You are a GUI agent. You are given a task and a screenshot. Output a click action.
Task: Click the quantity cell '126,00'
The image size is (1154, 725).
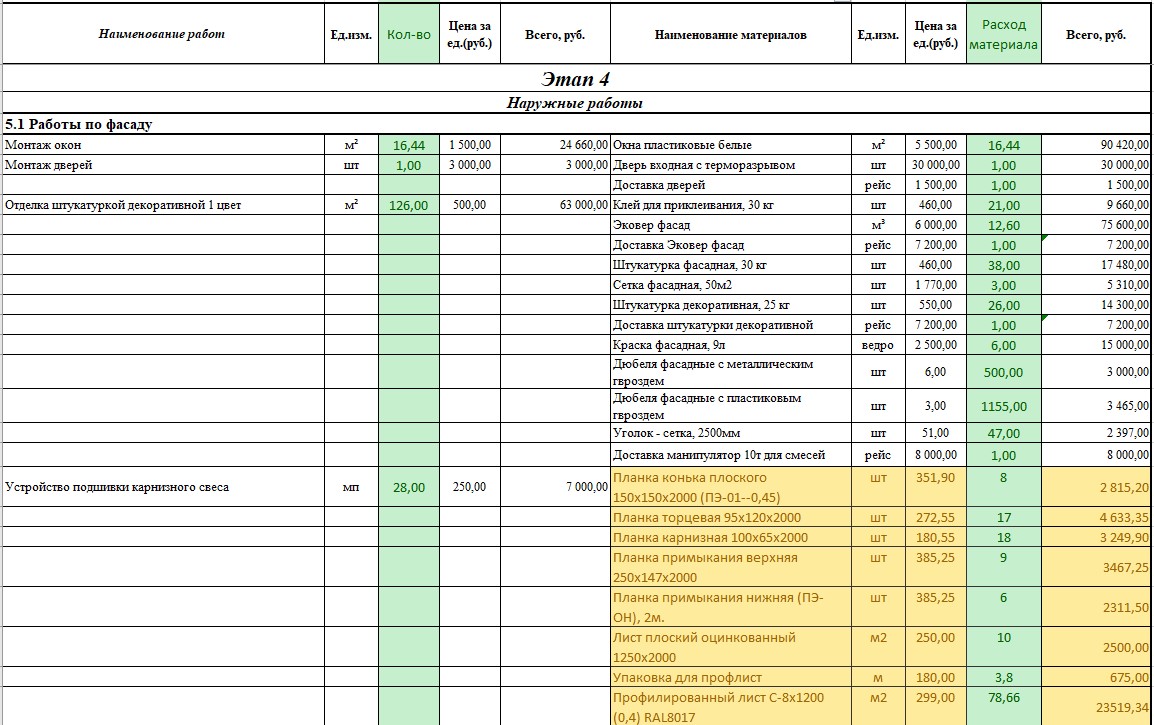coord(408,205)
